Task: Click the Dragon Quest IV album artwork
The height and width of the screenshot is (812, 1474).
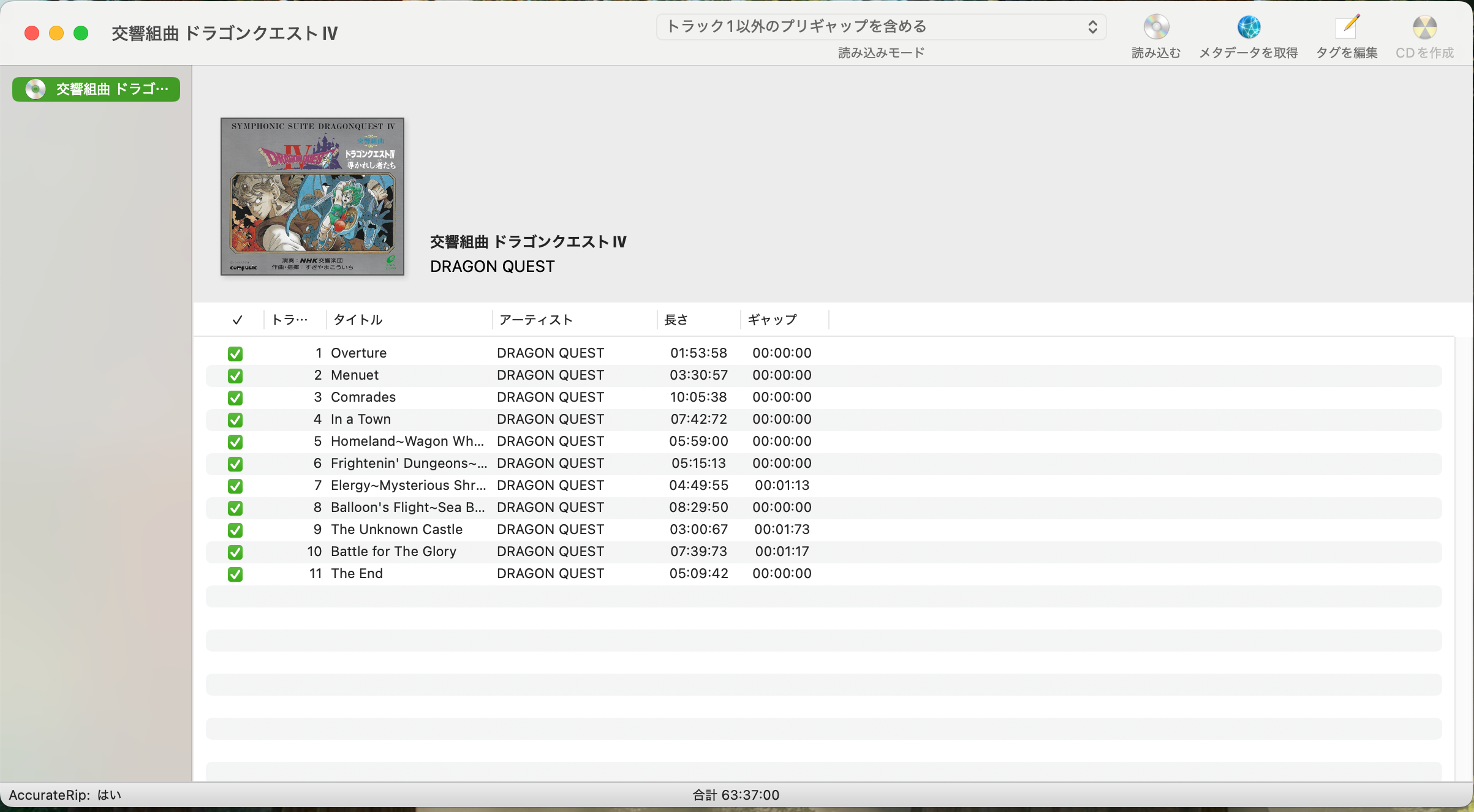Action: pyautogui.click(x=312, y=197)
